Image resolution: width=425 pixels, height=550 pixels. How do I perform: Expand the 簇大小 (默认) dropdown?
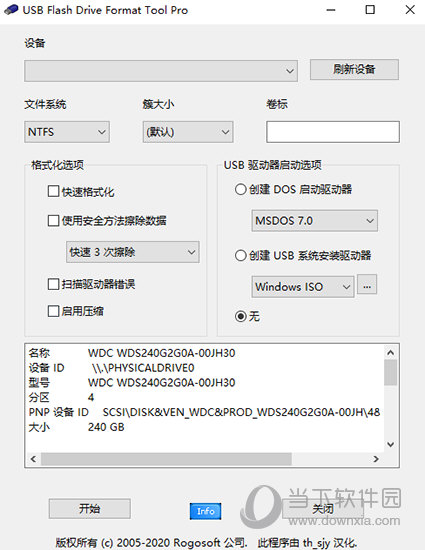point(188,132)
